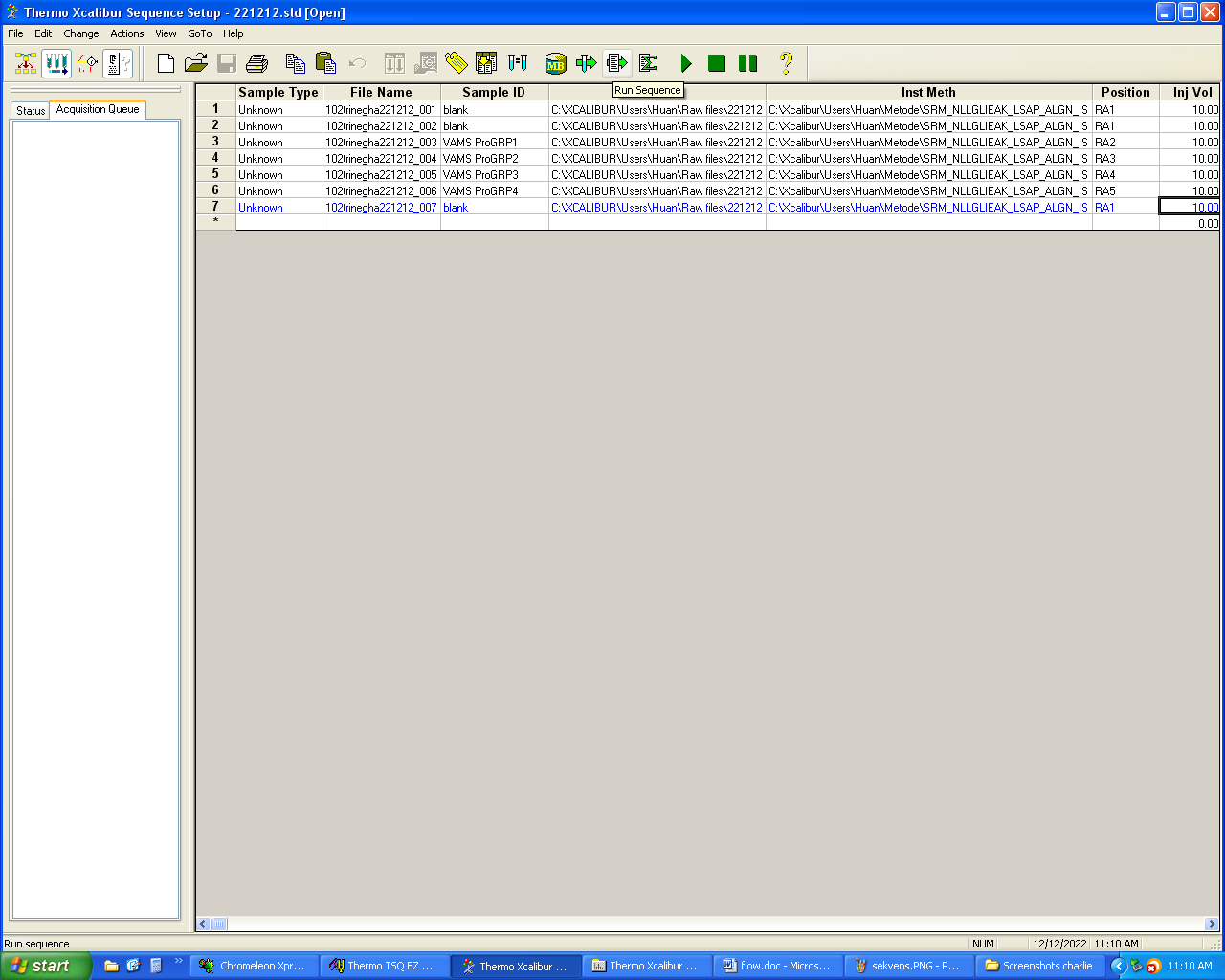Click the New sequence blank page icon
This screenshot has height=980, width=1225.
[x=166, y=63]
